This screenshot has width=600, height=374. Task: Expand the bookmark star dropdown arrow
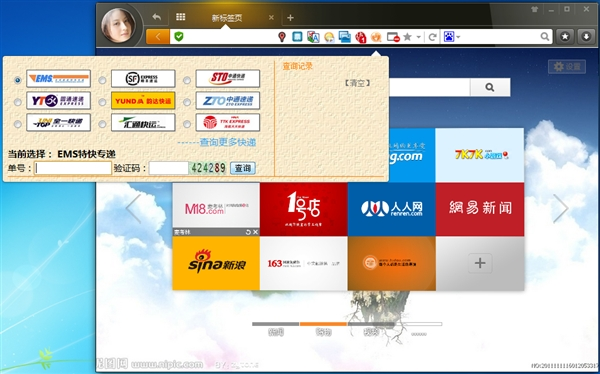tap(418, 37)
